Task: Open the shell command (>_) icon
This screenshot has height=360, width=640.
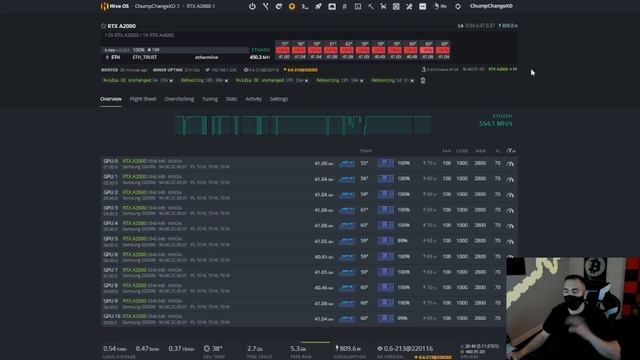Action: click(x=305, y=6)
